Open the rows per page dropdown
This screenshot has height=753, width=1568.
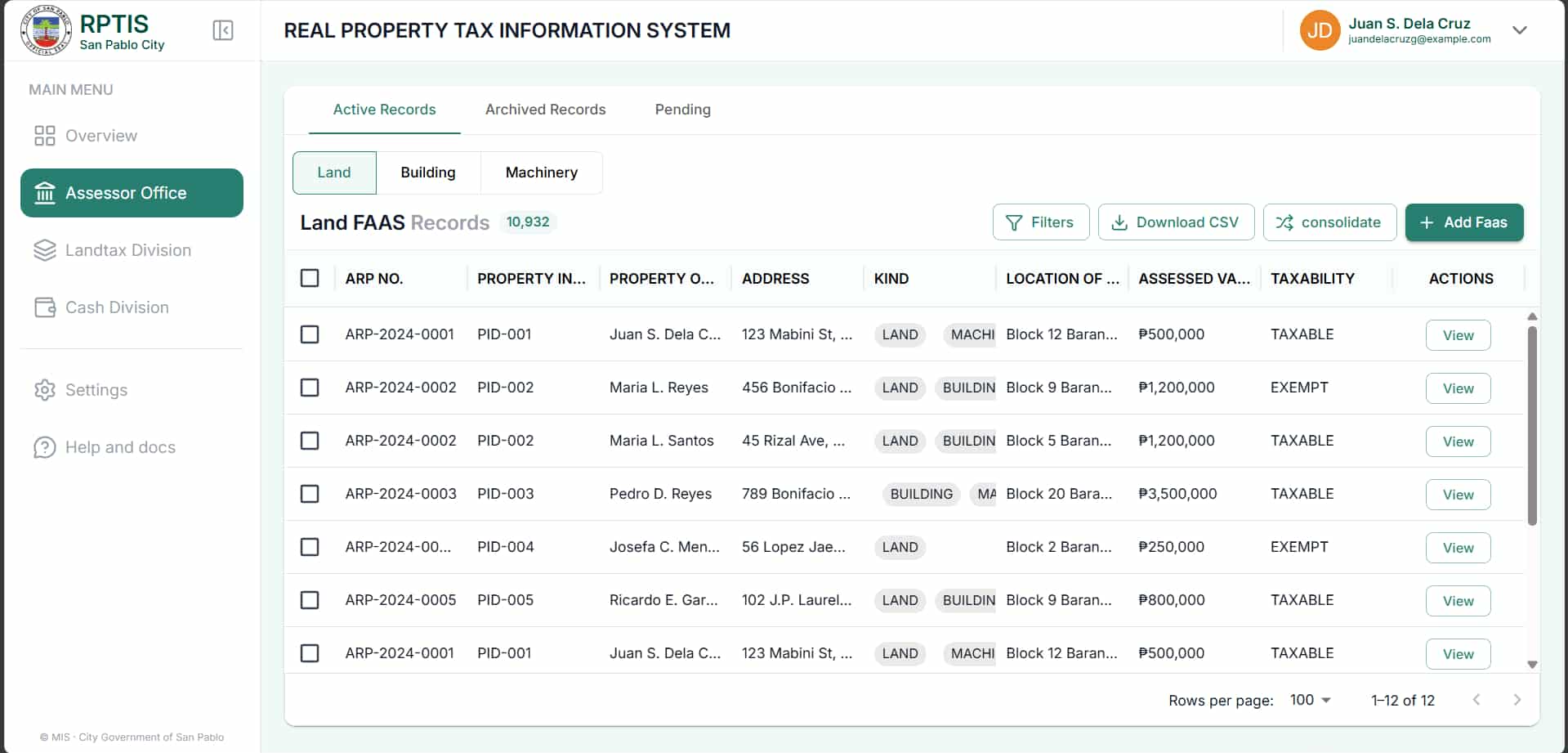[1310, 700]
